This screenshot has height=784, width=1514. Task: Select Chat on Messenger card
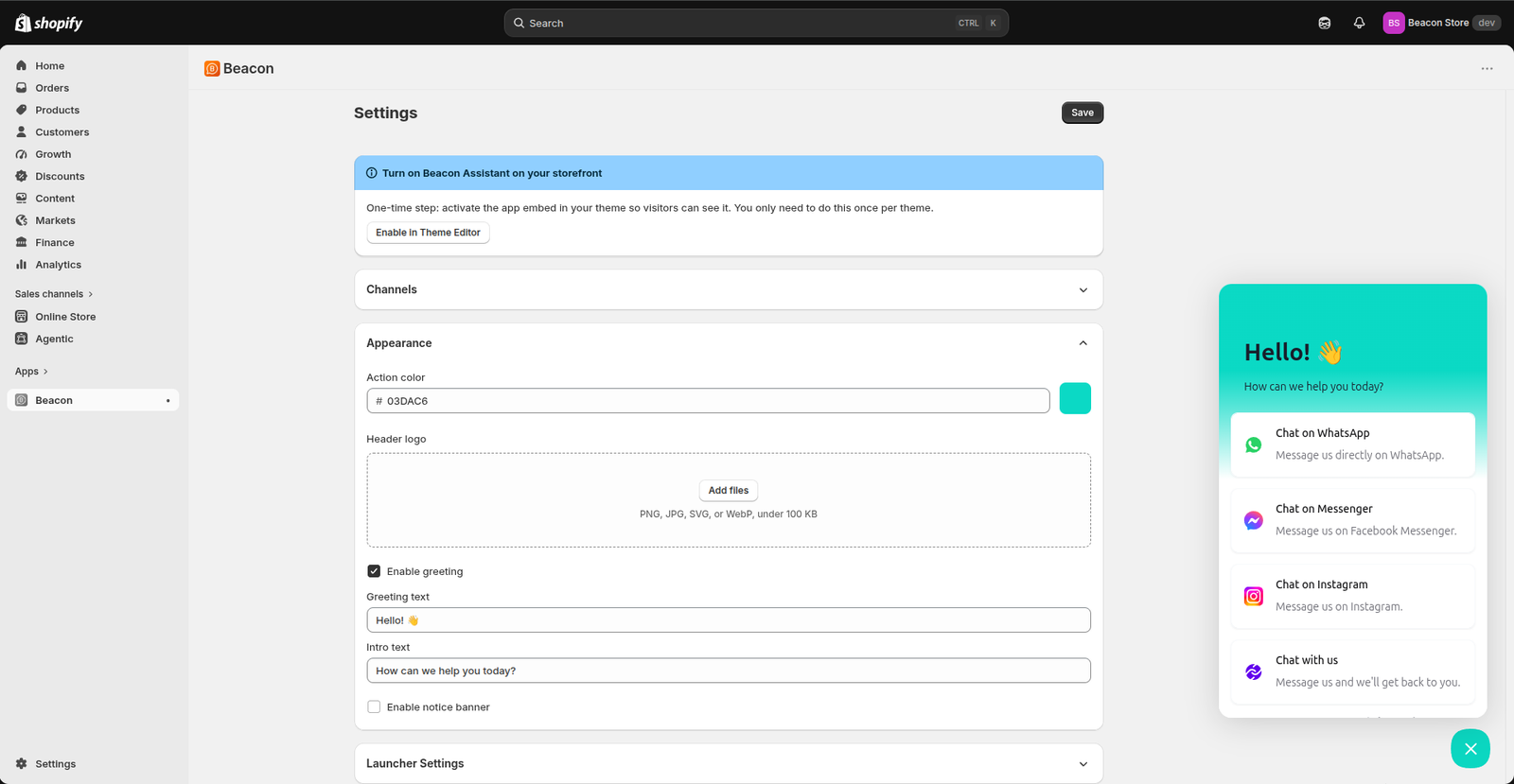[1353, 520]
